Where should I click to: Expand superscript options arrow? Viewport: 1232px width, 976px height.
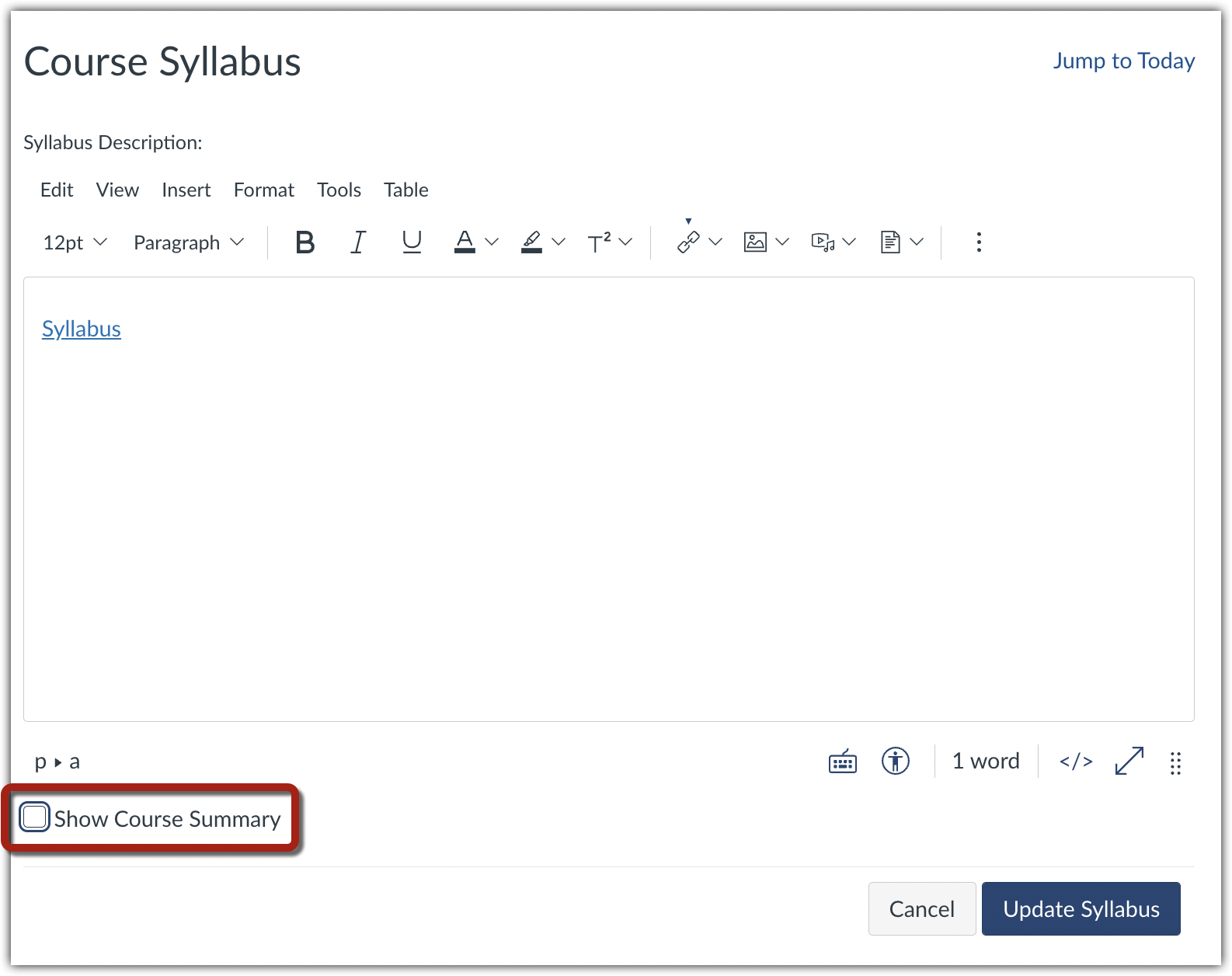(625, 242)
